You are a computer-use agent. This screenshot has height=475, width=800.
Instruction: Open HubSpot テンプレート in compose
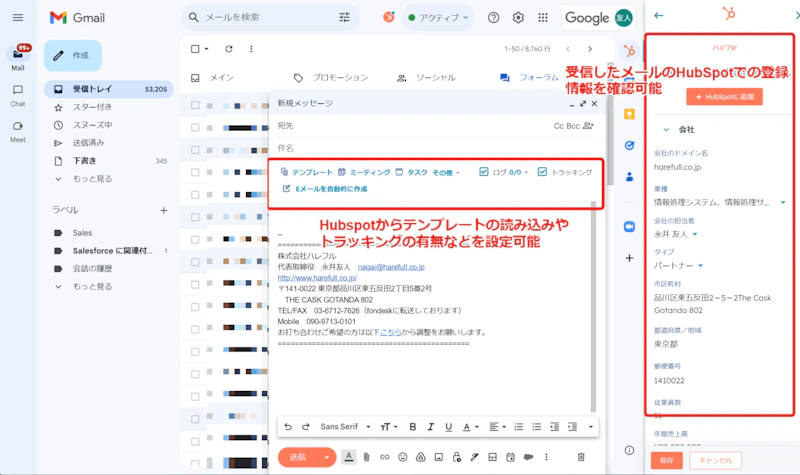[307, 172]
